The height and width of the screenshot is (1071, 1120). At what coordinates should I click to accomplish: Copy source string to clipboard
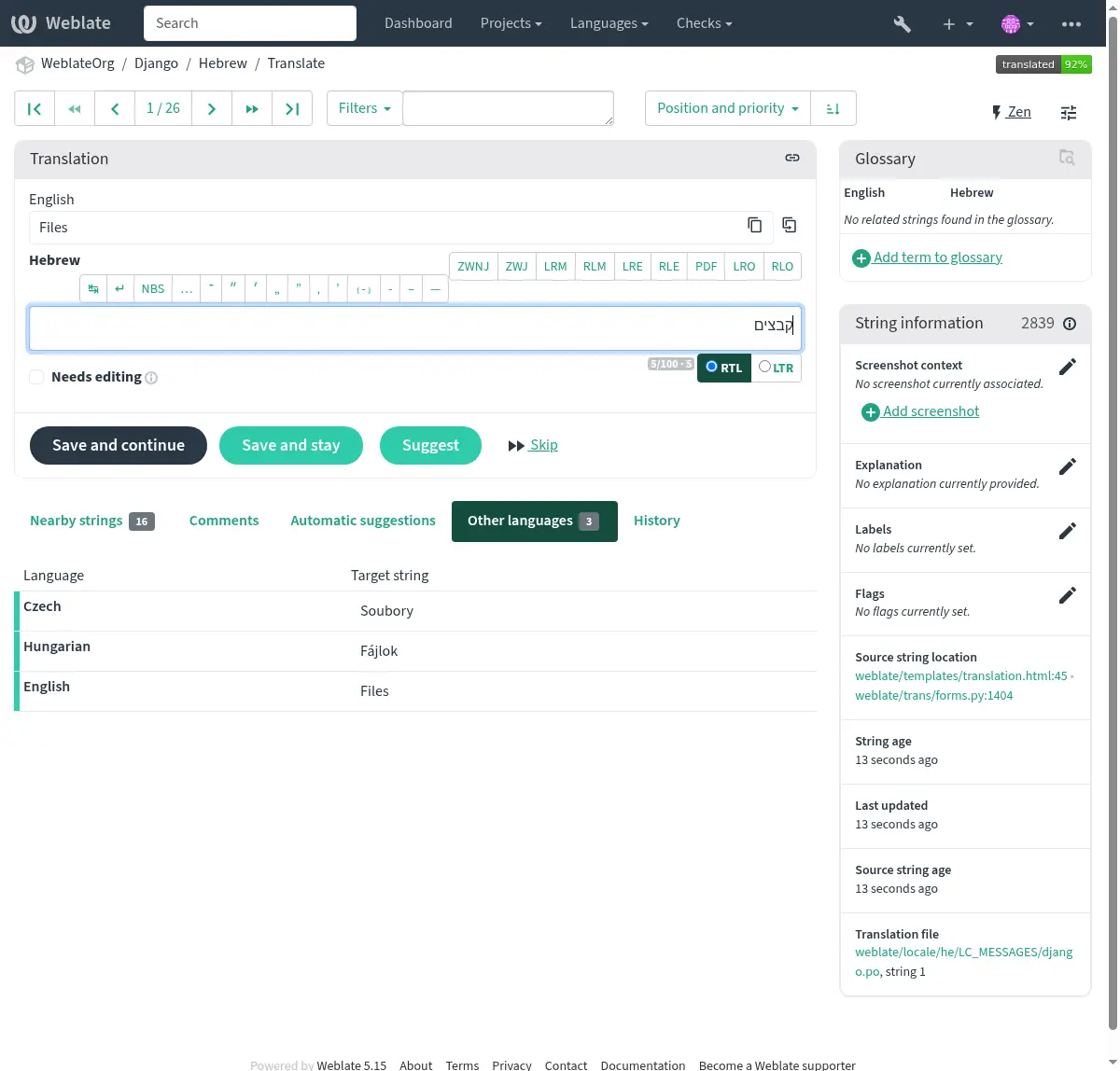(x=754, y=225)
